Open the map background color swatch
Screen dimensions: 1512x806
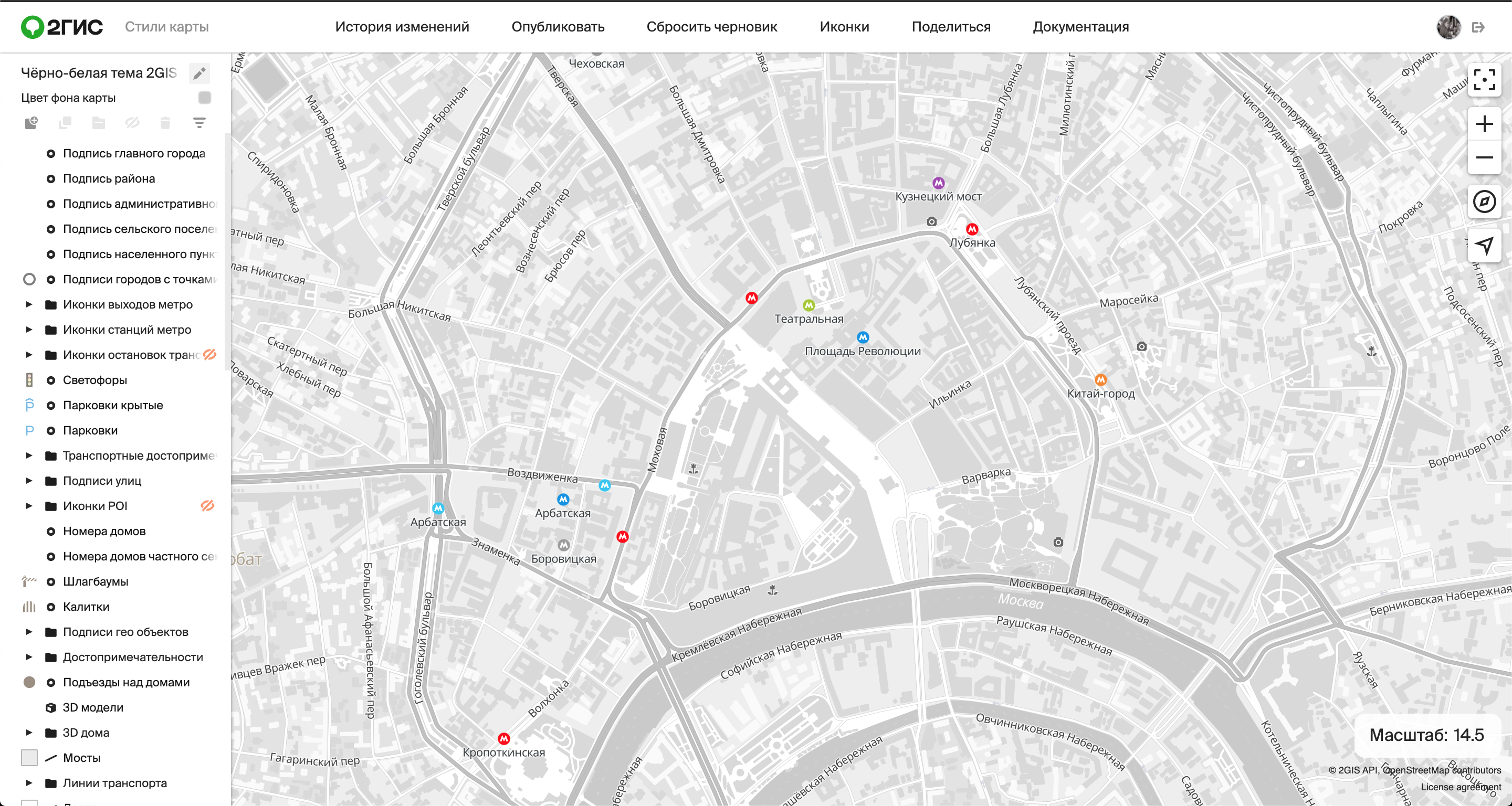pyautogui.click(x=204, y=98)
